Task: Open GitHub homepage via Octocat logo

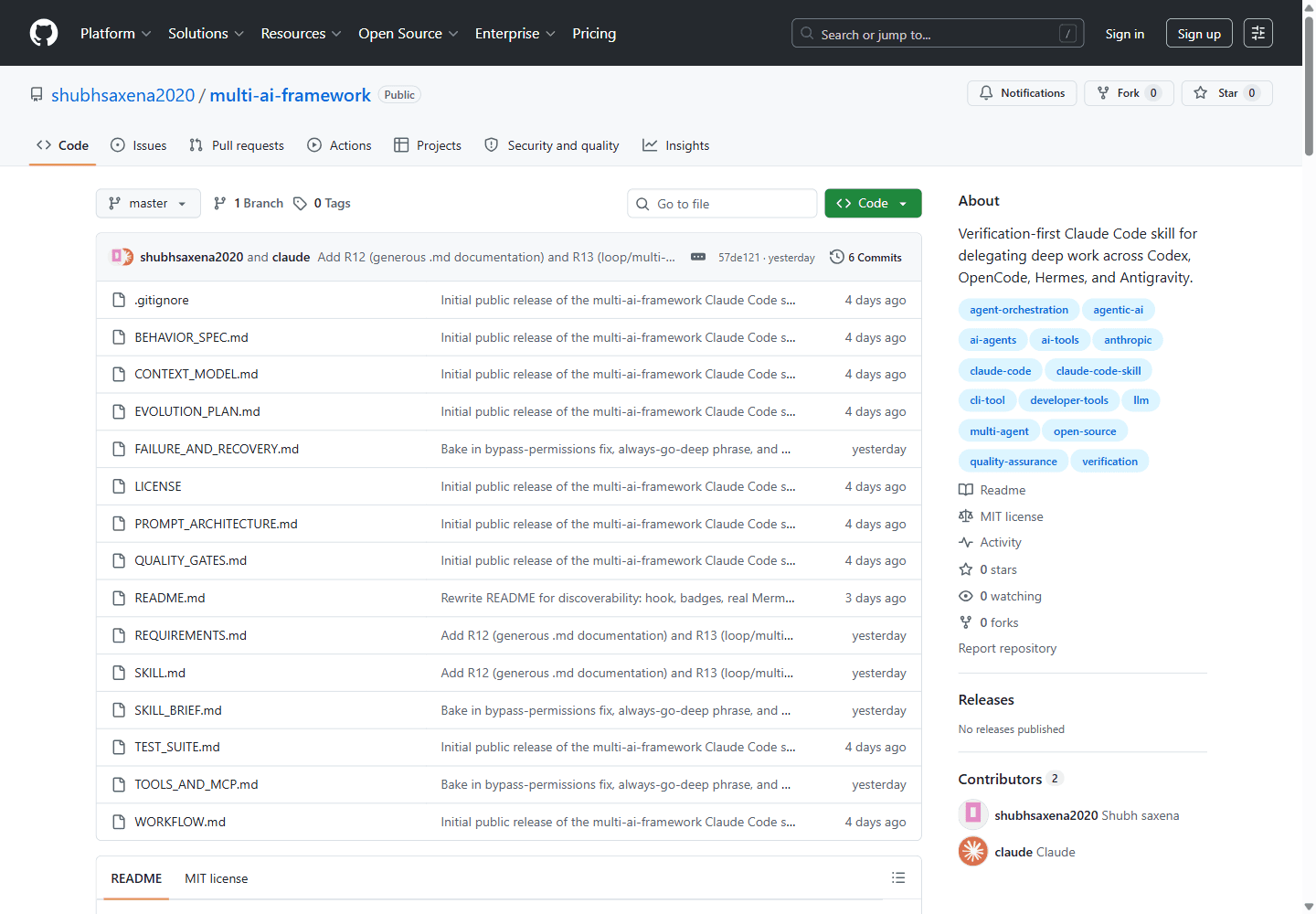Action: 44,33
